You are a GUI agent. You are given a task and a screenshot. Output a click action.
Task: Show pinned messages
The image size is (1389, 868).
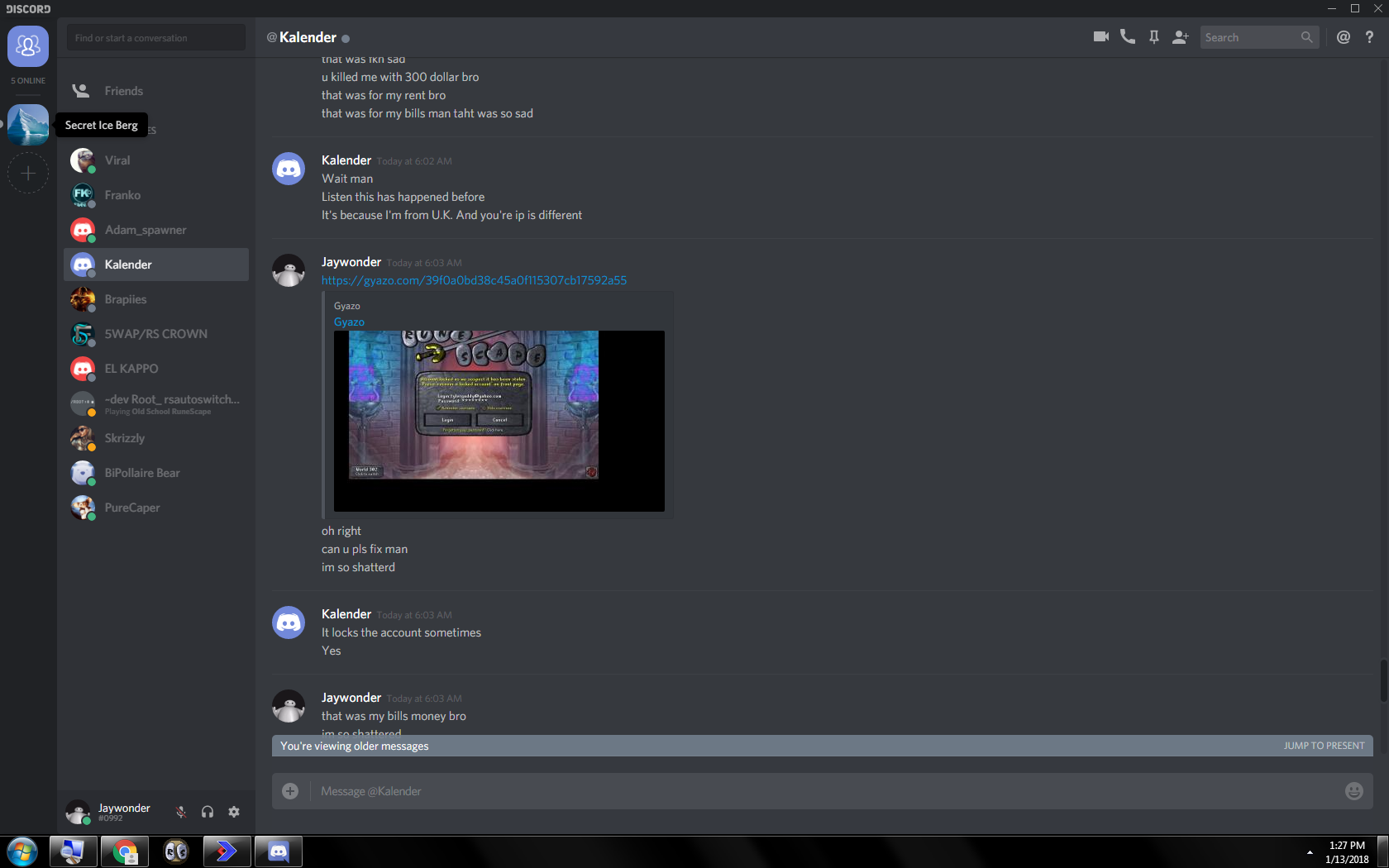point(1153,37)
